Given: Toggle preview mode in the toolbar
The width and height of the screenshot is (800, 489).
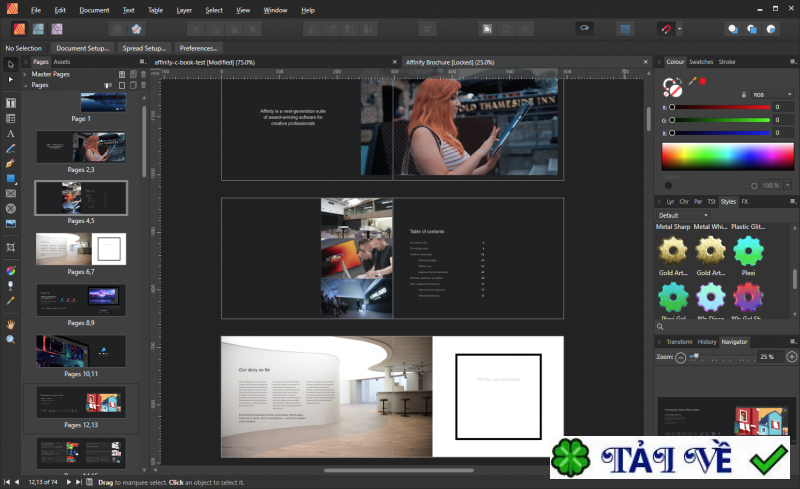Looking at the screenshot, I should pyautogui.click(x=585, y=29).
